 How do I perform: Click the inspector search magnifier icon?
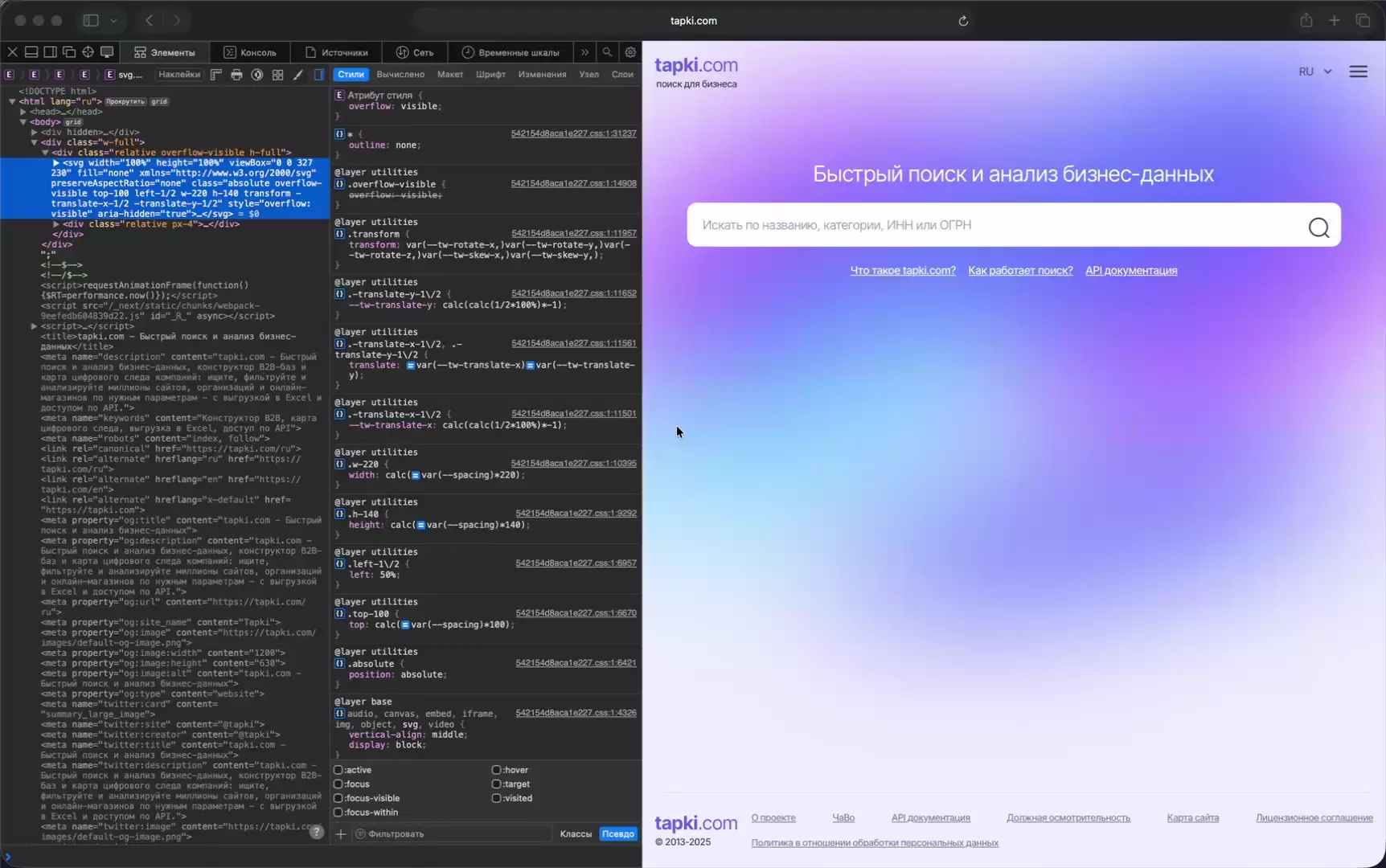click(x=607, y=52)
